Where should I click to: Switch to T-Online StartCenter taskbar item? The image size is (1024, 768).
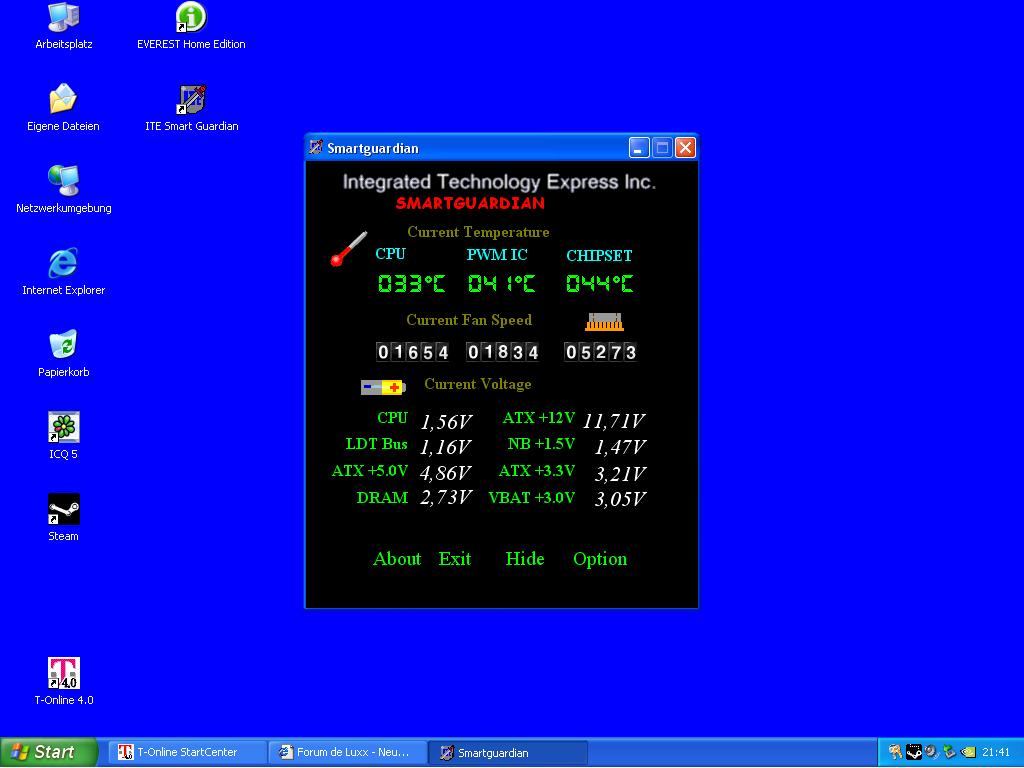[x=187, y=752]
